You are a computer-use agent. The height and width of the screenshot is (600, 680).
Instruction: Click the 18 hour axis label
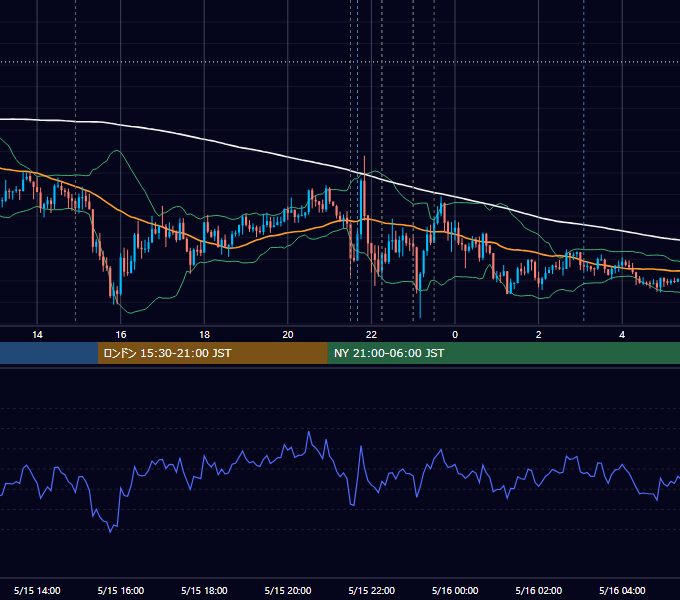coord(204,335)
